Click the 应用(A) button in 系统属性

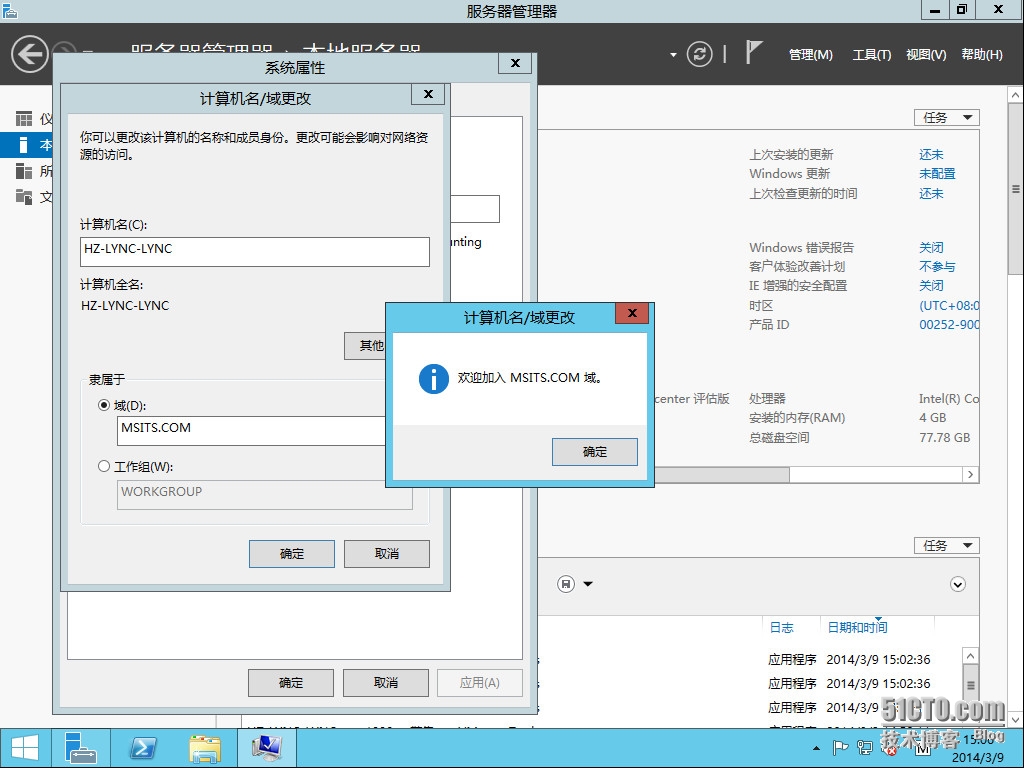tap(479, 682)
